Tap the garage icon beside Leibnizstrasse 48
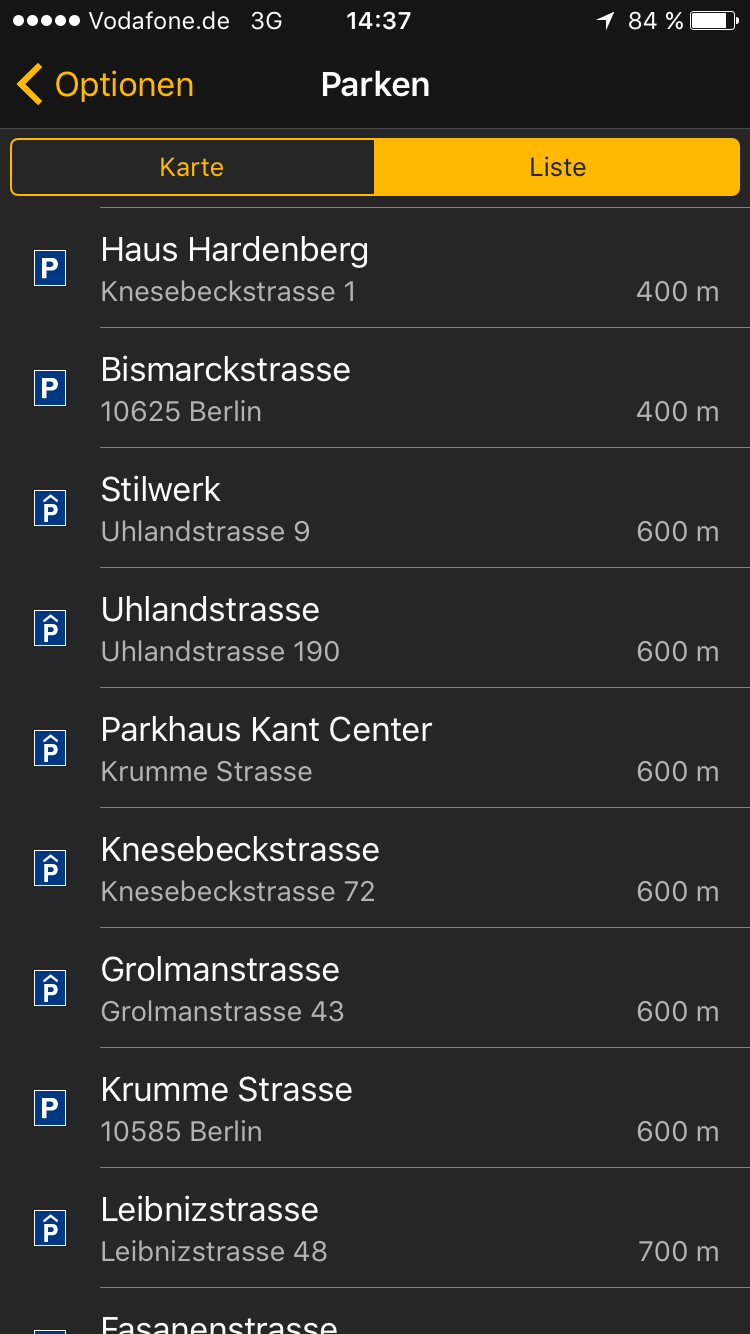750x1334 pixels. 50,1228
